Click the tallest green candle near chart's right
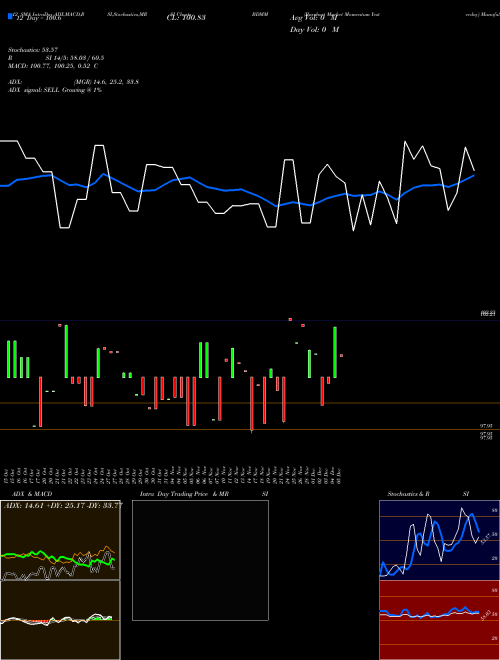Image resolution: width=500 pixels, height=660 pixels. point(335,352)
